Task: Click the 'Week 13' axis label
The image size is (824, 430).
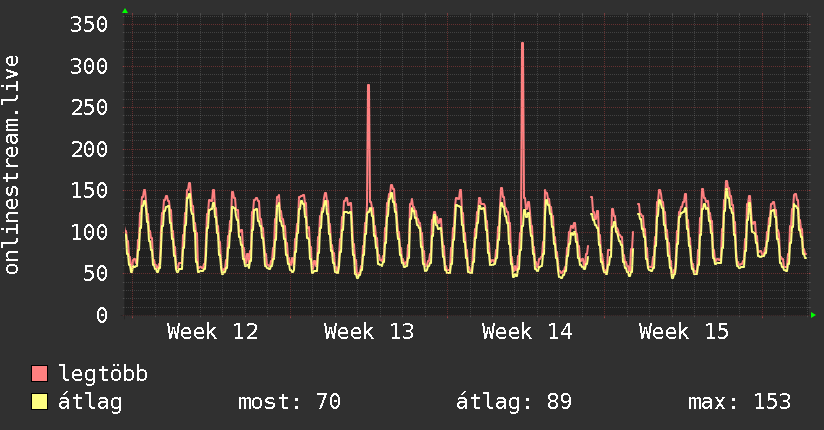Action: tap(369, 332)
